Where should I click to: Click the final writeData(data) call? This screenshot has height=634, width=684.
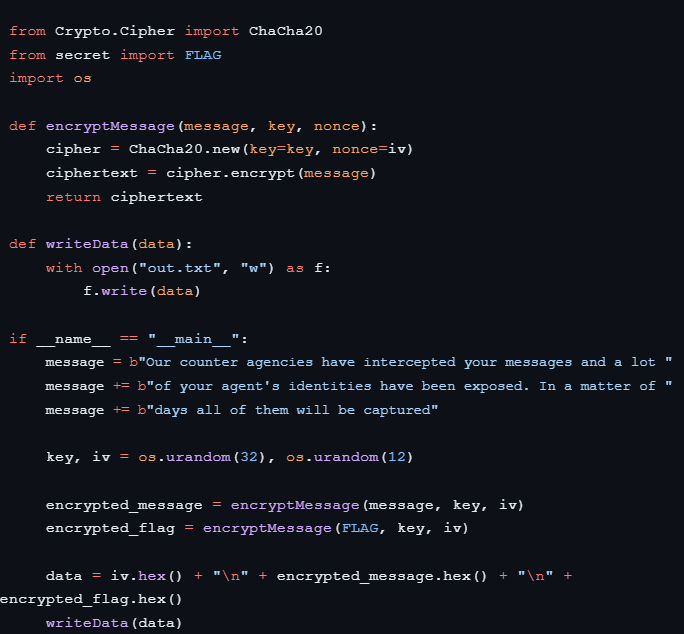coord(114,623)
